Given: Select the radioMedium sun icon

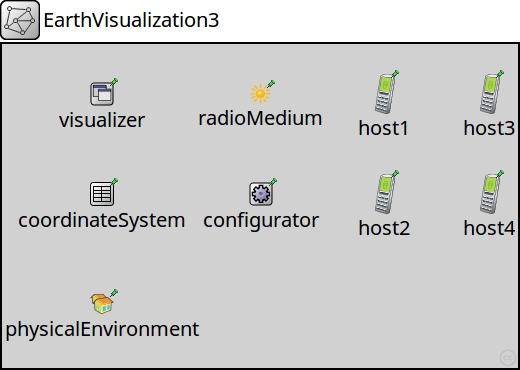Looking at the screenshot, I should point(260,94).
